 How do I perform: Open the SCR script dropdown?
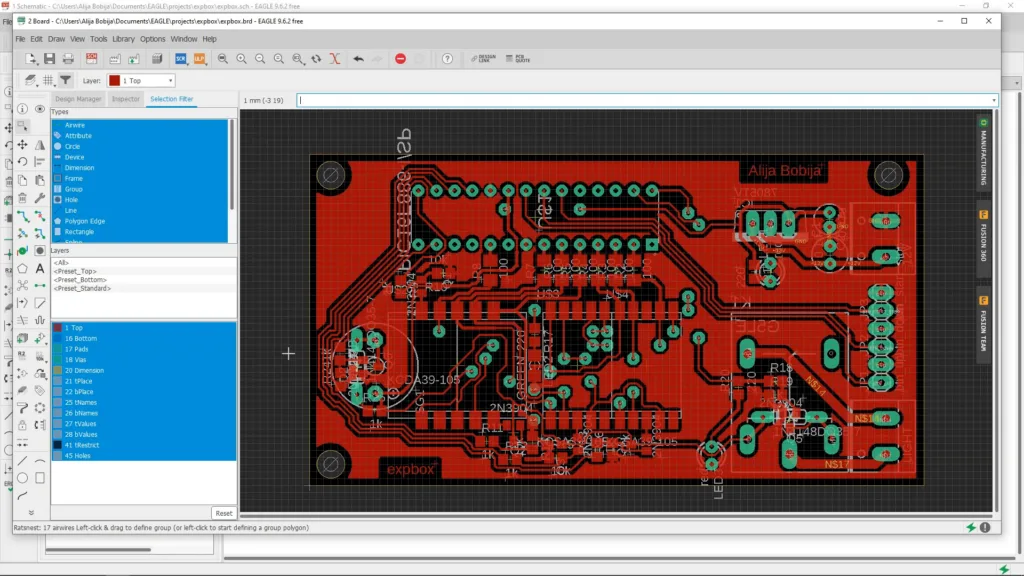(181, 59)
